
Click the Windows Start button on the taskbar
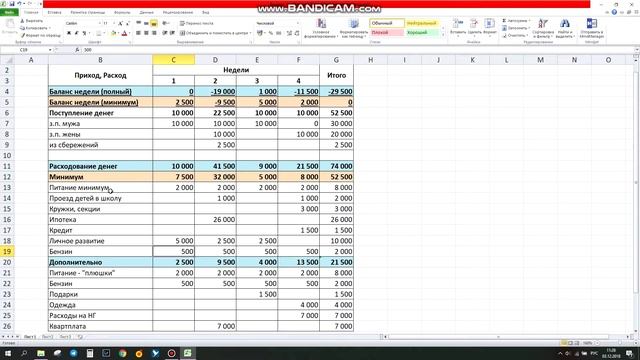(x=8, y=353)
